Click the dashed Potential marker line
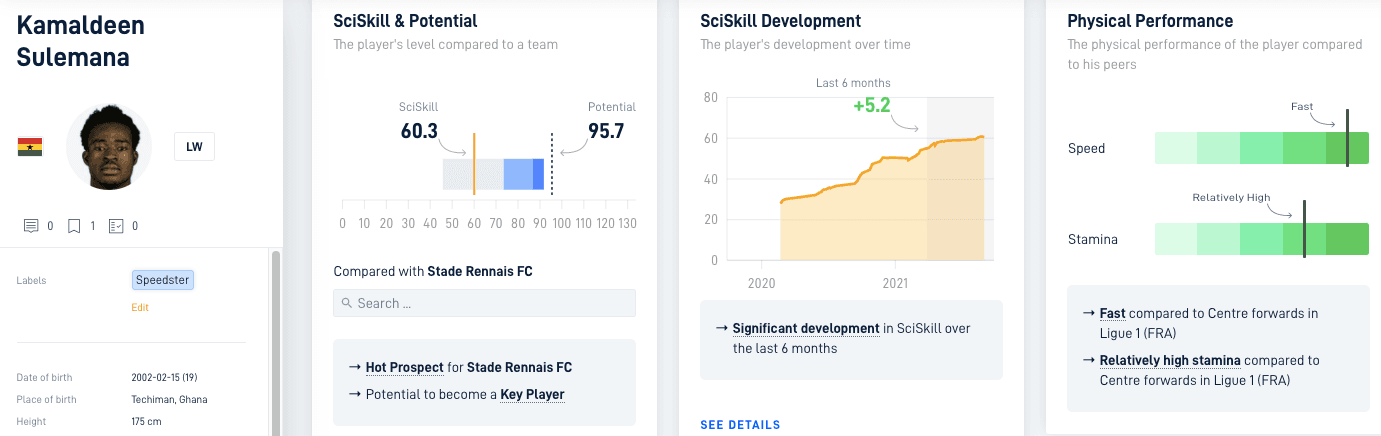Screen dimensions: 1381x436 click(x=551, y=162)
